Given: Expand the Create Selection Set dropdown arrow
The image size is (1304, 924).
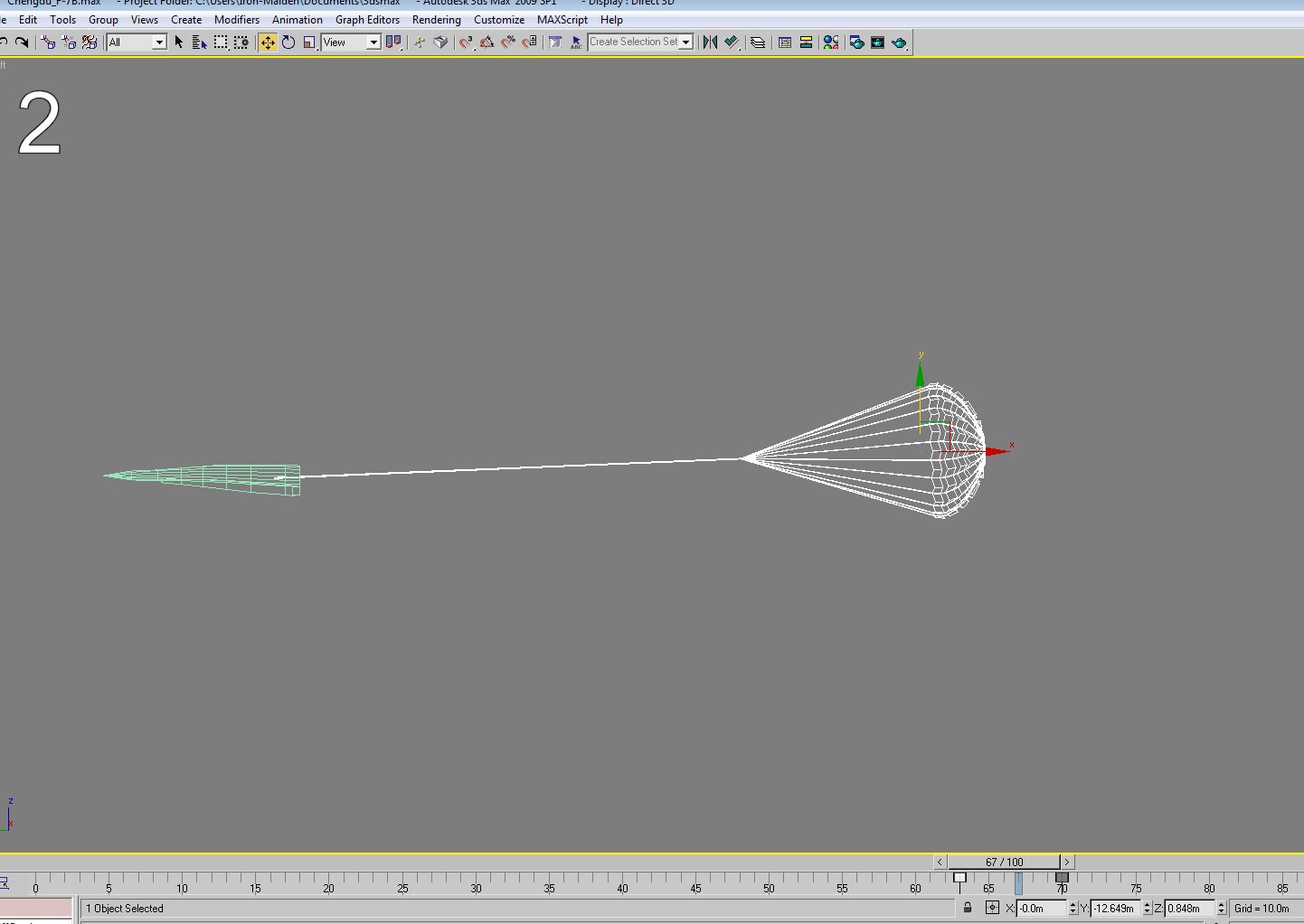Looking at the screenshot, I should [686, 42].
